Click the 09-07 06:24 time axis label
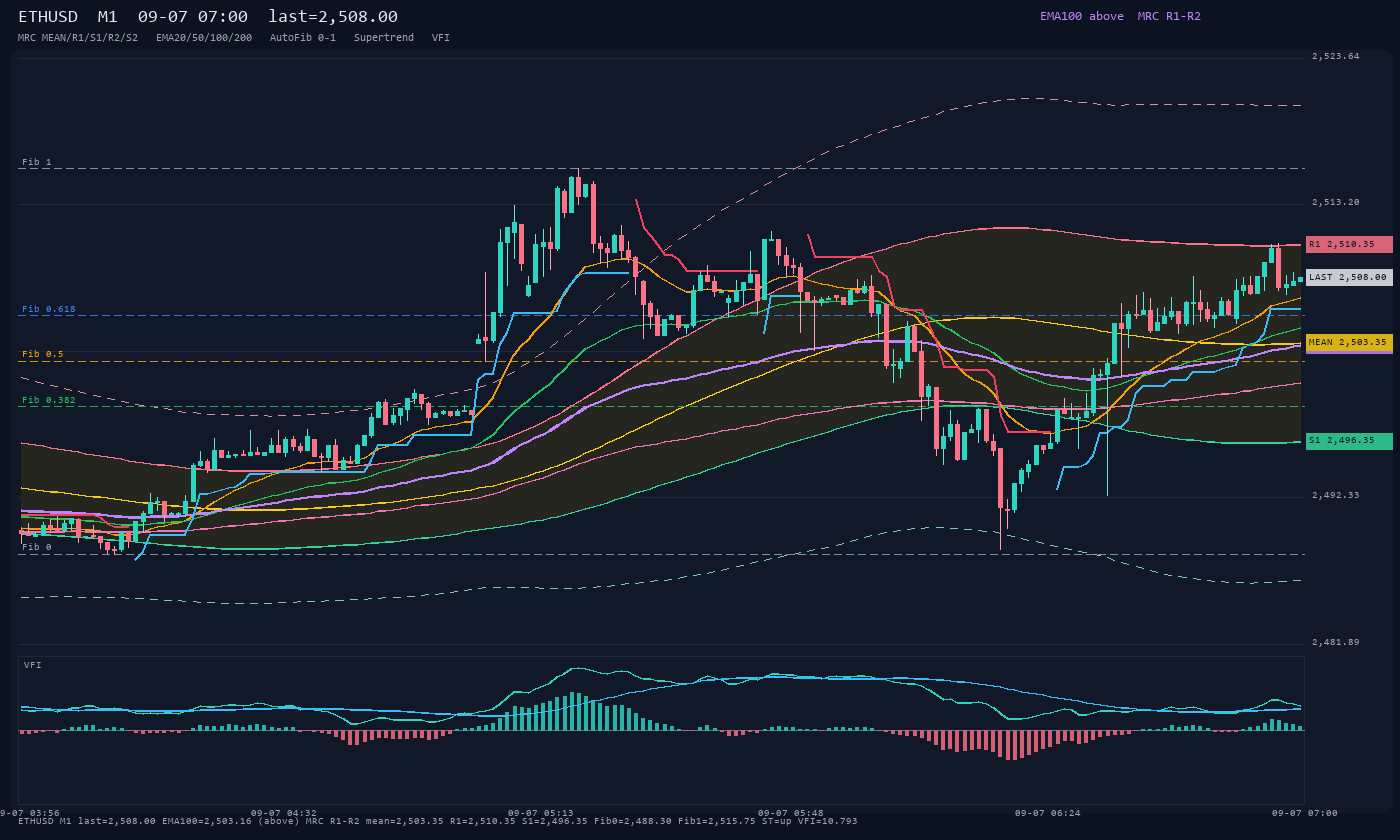1400x840 pixels. (1048, 813)
